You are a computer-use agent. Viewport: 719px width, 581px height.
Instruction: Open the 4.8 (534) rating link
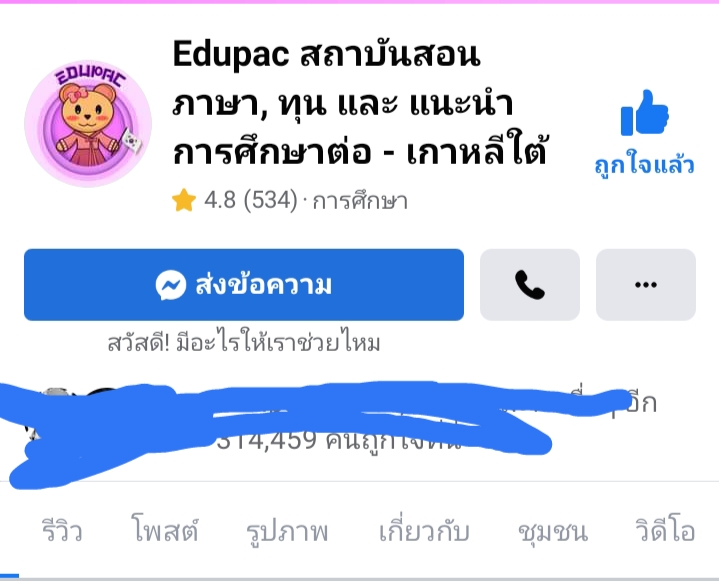point(251,200)
